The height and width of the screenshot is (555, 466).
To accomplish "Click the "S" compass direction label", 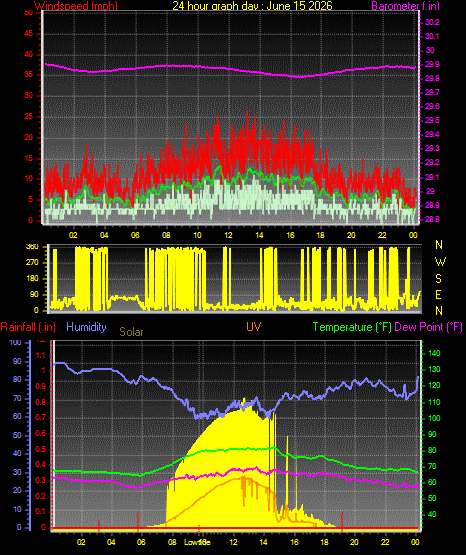I will pyautogui.click(x=439, y=279).
